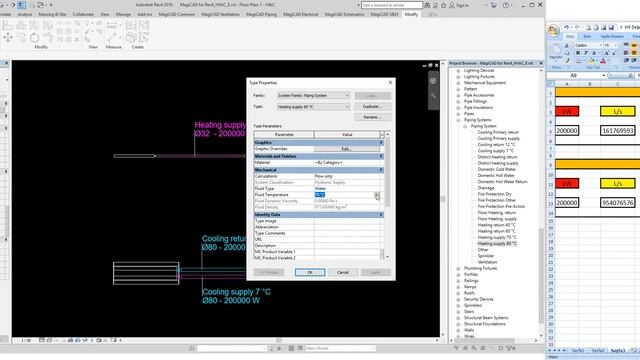Open the Excel Name Box dropdown arrow
This screenshot has height=360, width=640.
(603, 76)
